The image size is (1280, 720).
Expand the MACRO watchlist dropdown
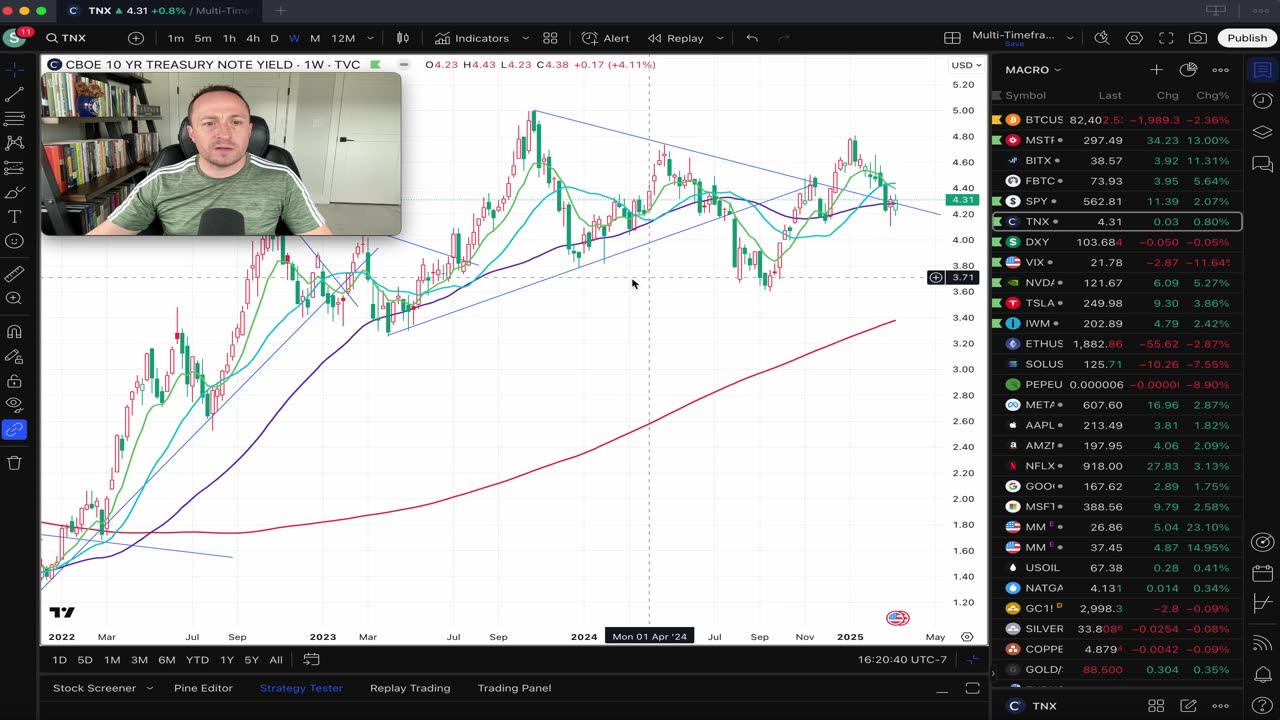(x=1033, y=70)
